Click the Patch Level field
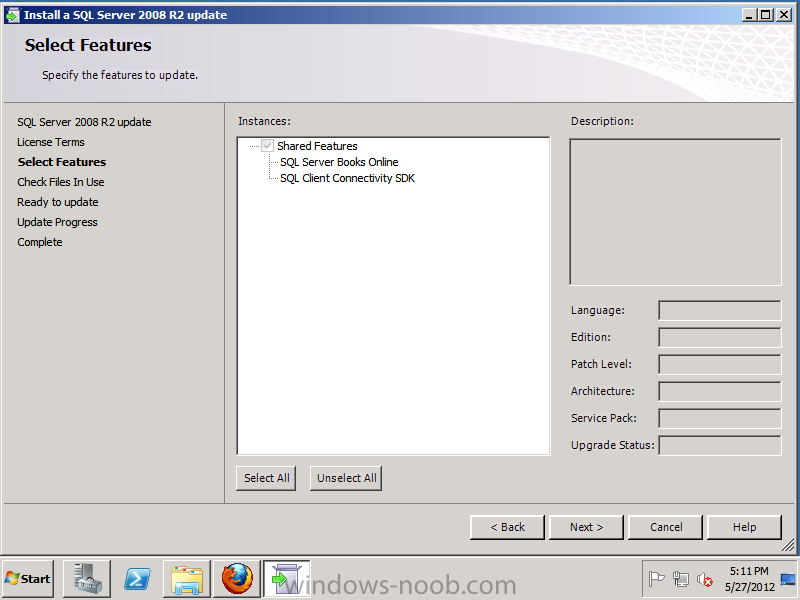 720,364
